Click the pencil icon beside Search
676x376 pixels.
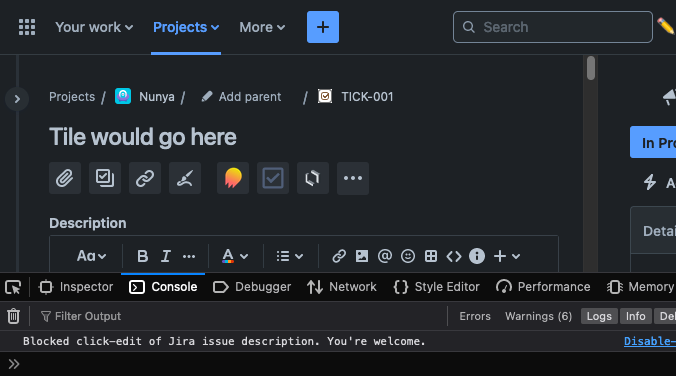pyautogui.click(x=666, y=27)
